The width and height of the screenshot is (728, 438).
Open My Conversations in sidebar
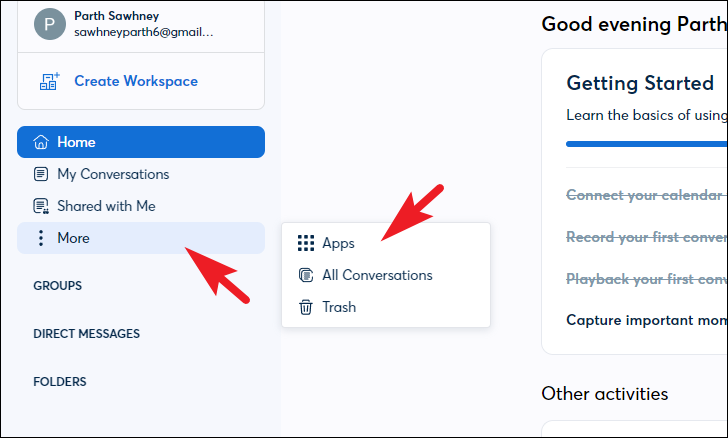click(141, 174)
